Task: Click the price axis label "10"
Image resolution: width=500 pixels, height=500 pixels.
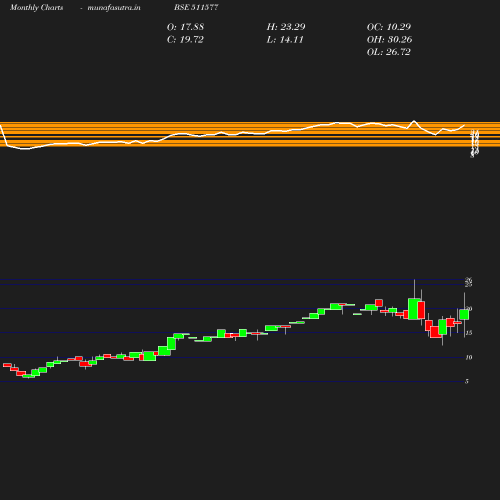Action: [469, 357]
